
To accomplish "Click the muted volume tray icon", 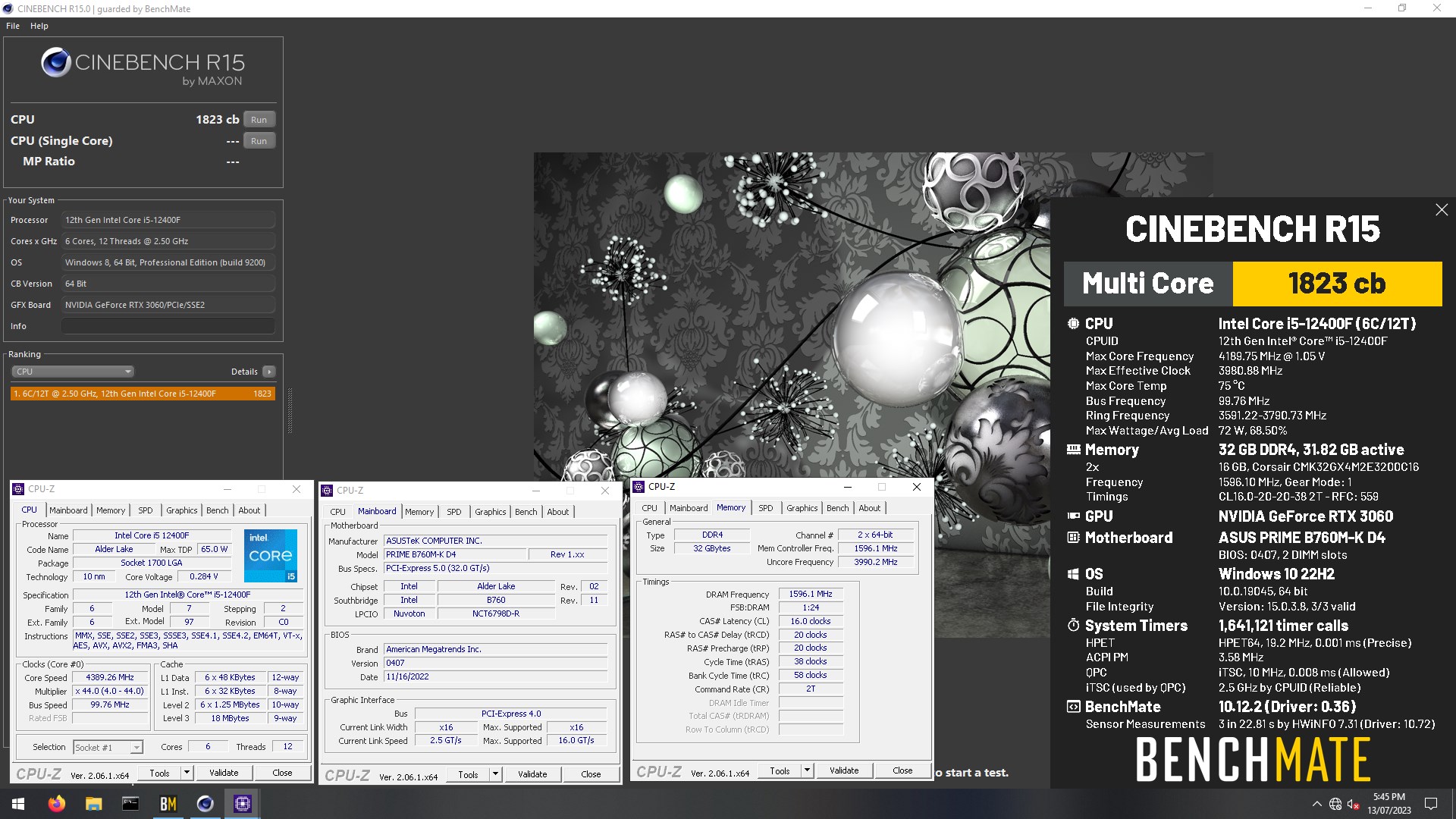I will point(1354,805).
